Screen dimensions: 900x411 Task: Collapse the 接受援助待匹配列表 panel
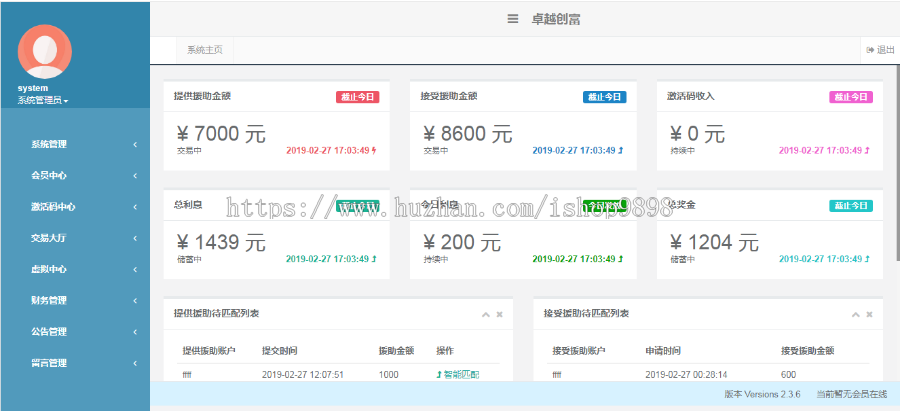(856, 314)
